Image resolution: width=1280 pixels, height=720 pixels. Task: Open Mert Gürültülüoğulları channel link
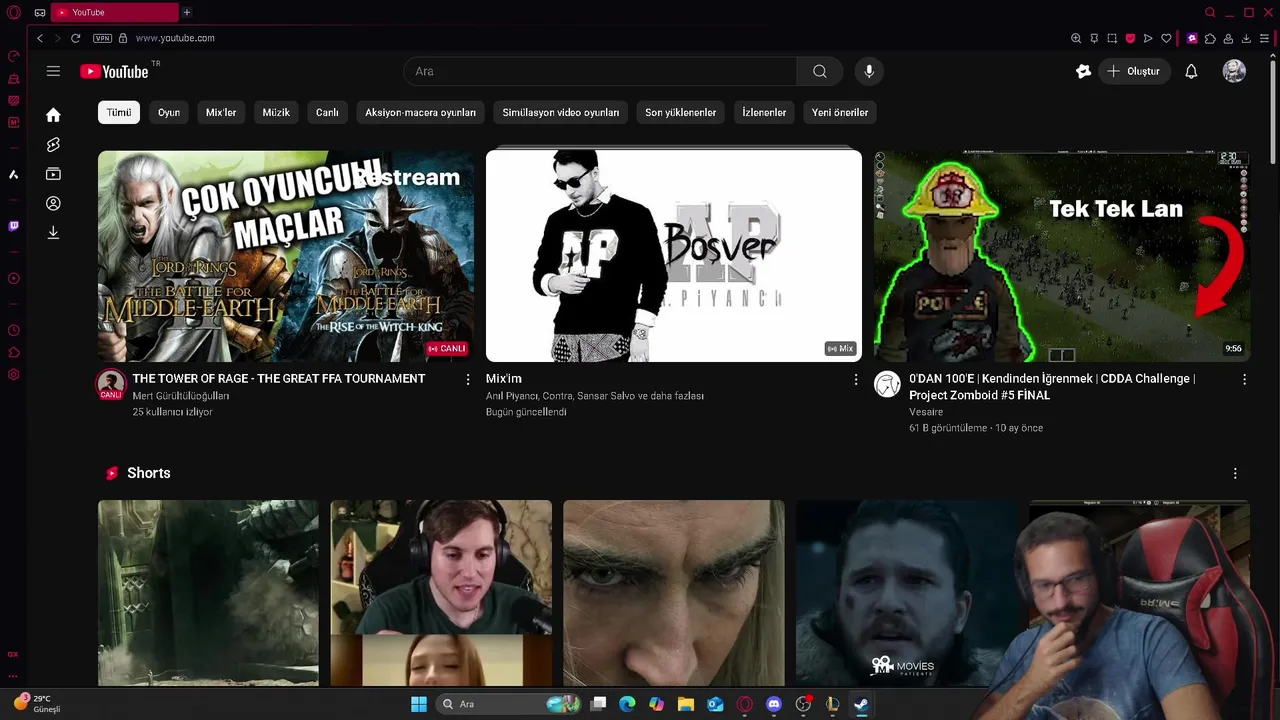pos(181,396)
